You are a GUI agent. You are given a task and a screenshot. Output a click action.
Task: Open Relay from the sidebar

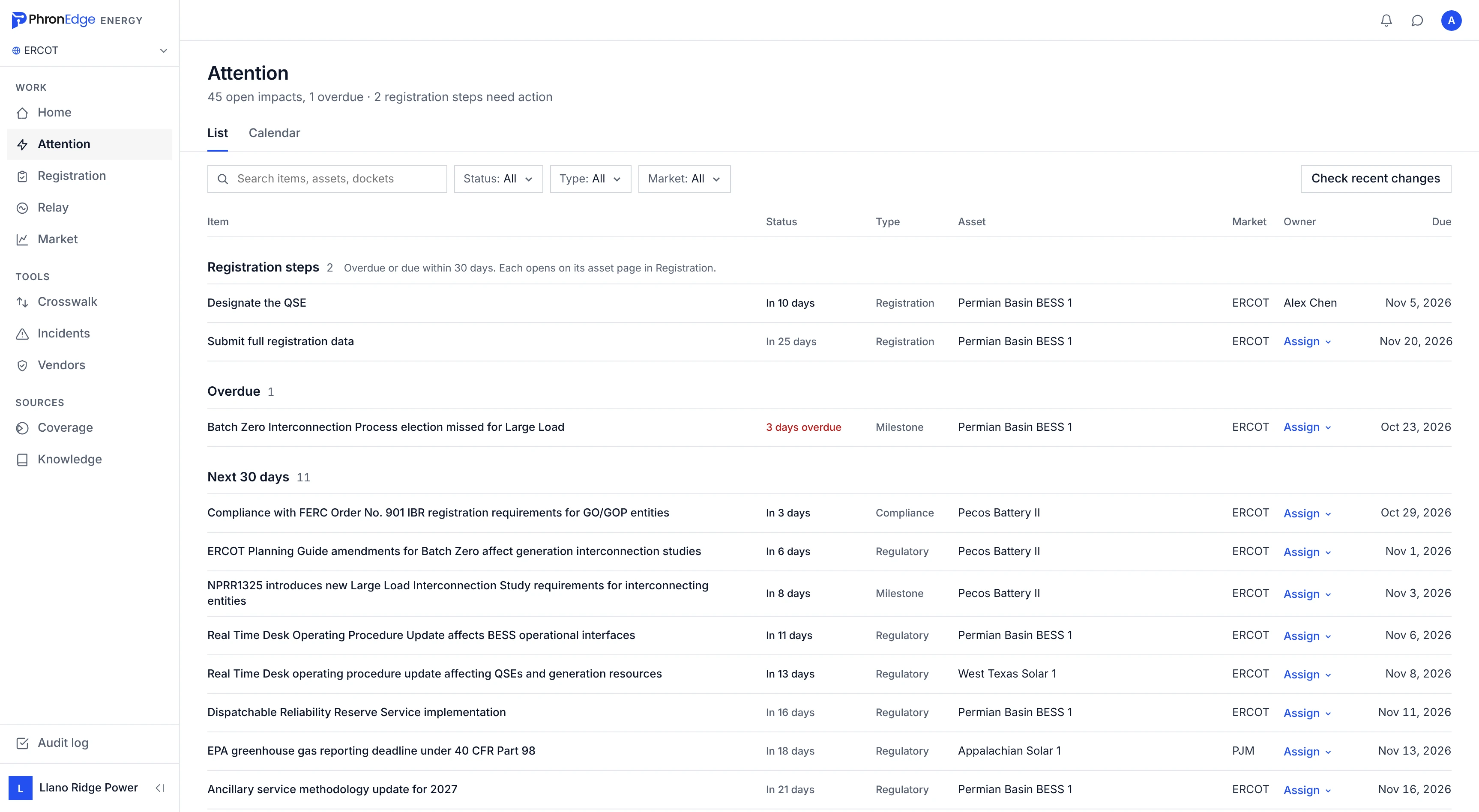click(90, 208)
